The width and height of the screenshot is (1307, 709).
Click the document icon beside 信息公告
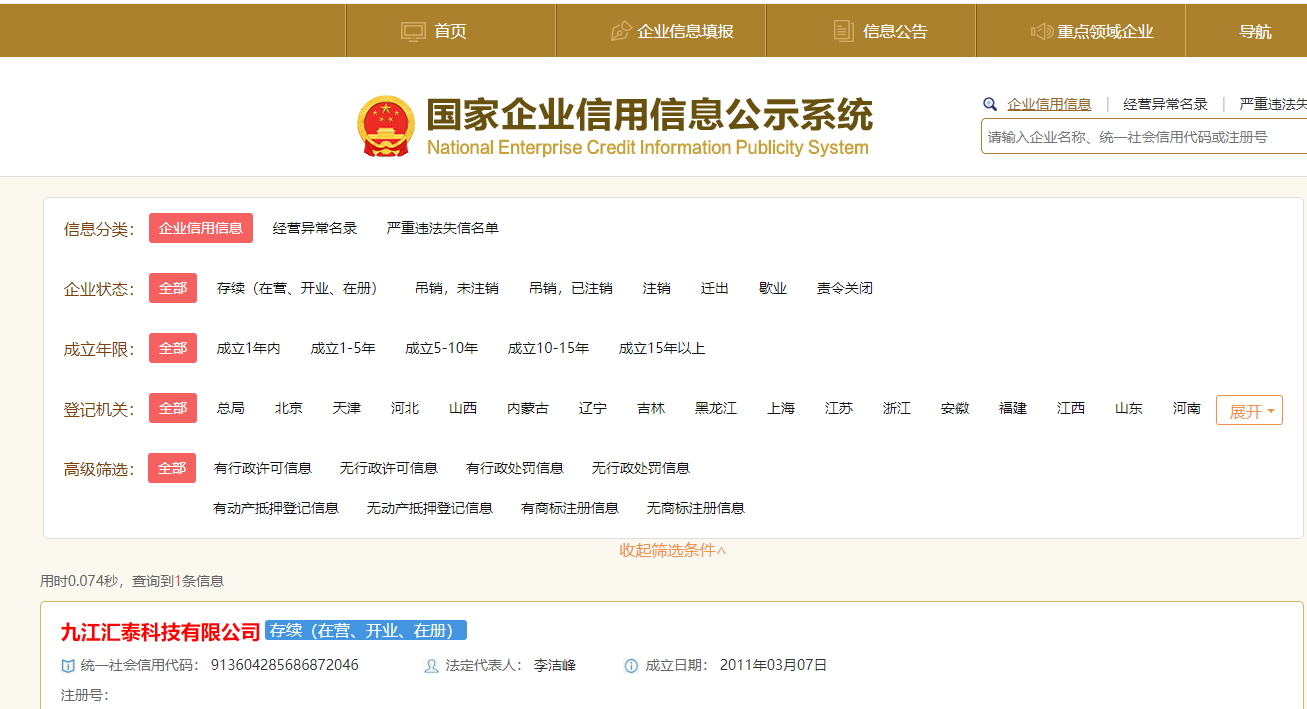click(843, 31)
